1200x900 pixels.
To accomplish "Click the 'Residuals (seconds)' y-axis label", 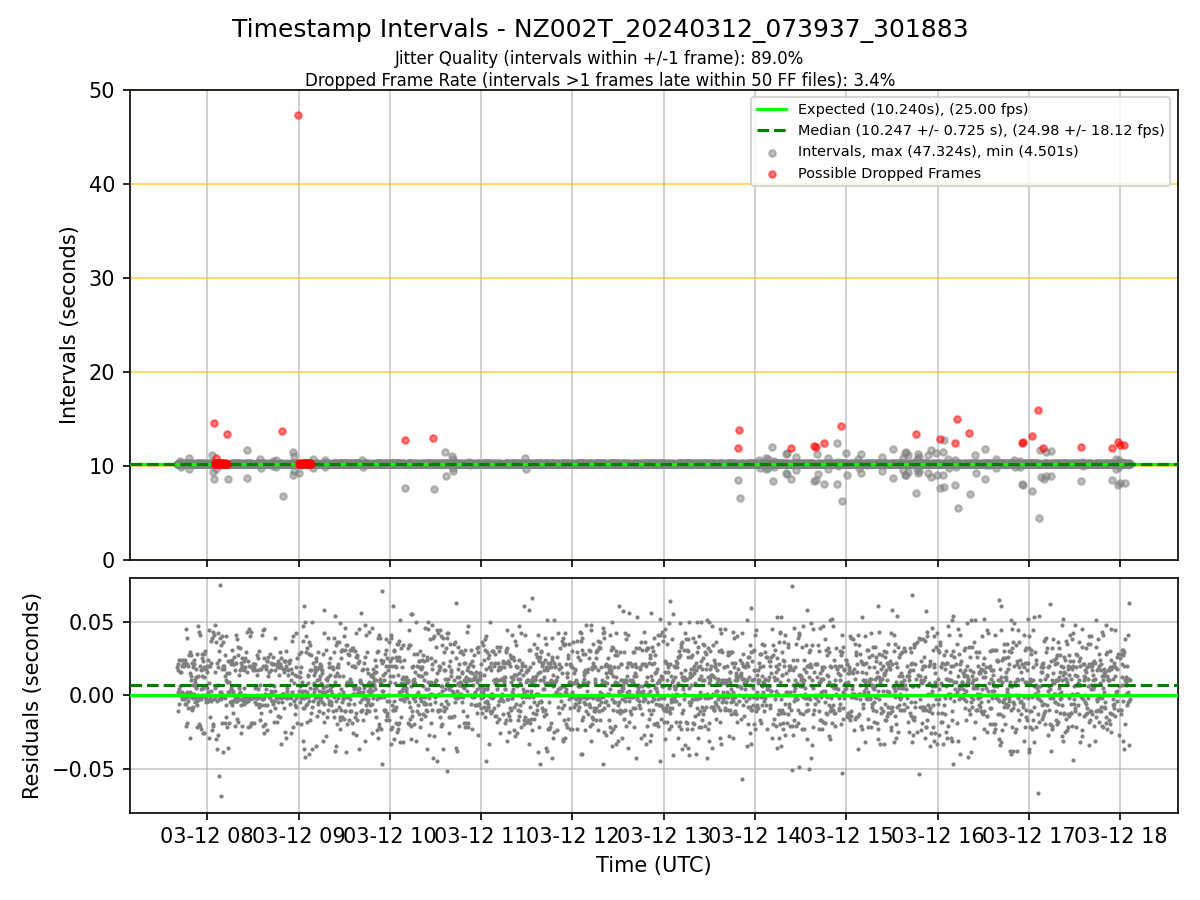I will pyautogui.click(x=32, y=695).
